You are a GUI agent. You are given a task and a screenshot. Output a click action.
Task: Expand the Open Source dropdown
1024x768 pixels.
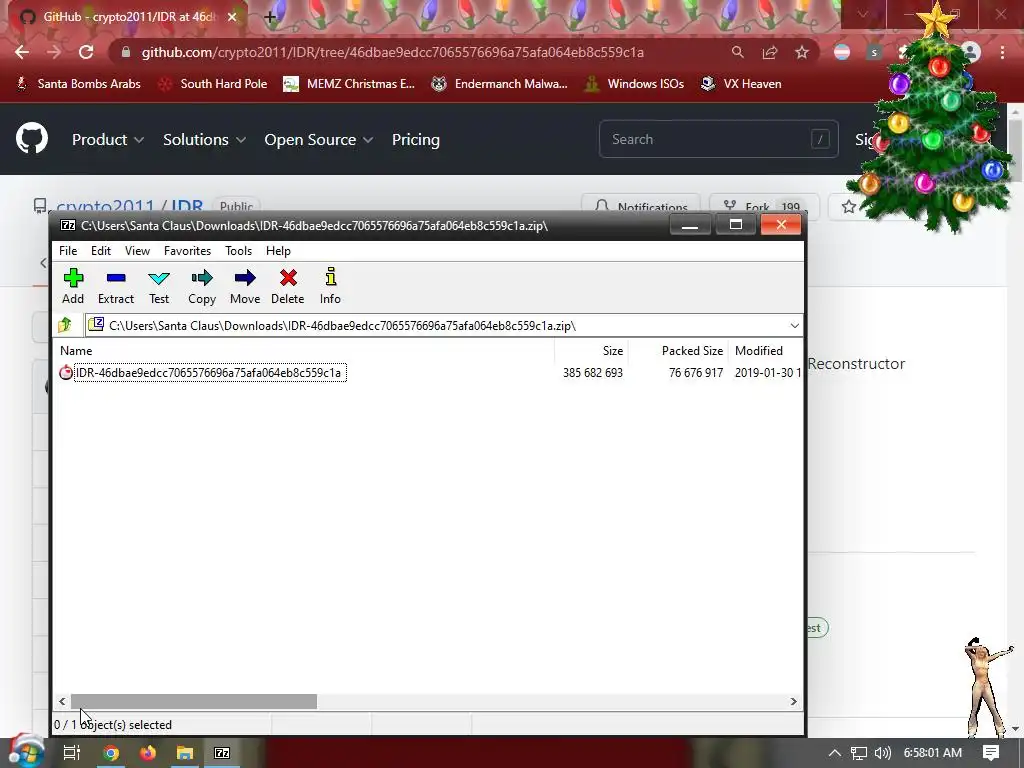pos(319,140)
